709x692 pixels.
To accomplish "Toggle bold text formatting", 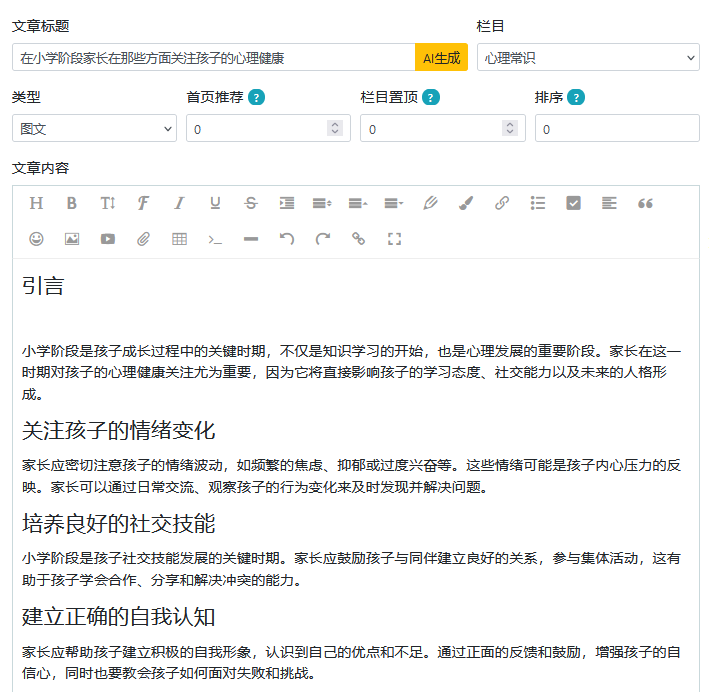I will pos(71,203).
